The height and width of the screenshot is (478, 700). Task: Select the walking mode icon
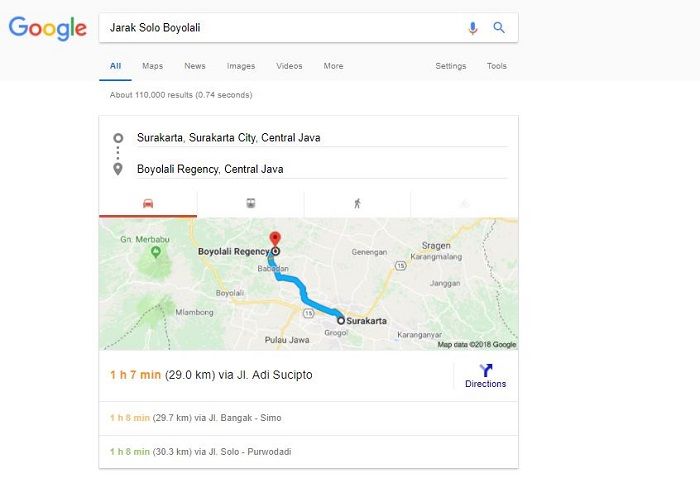(x=357, y=204)
